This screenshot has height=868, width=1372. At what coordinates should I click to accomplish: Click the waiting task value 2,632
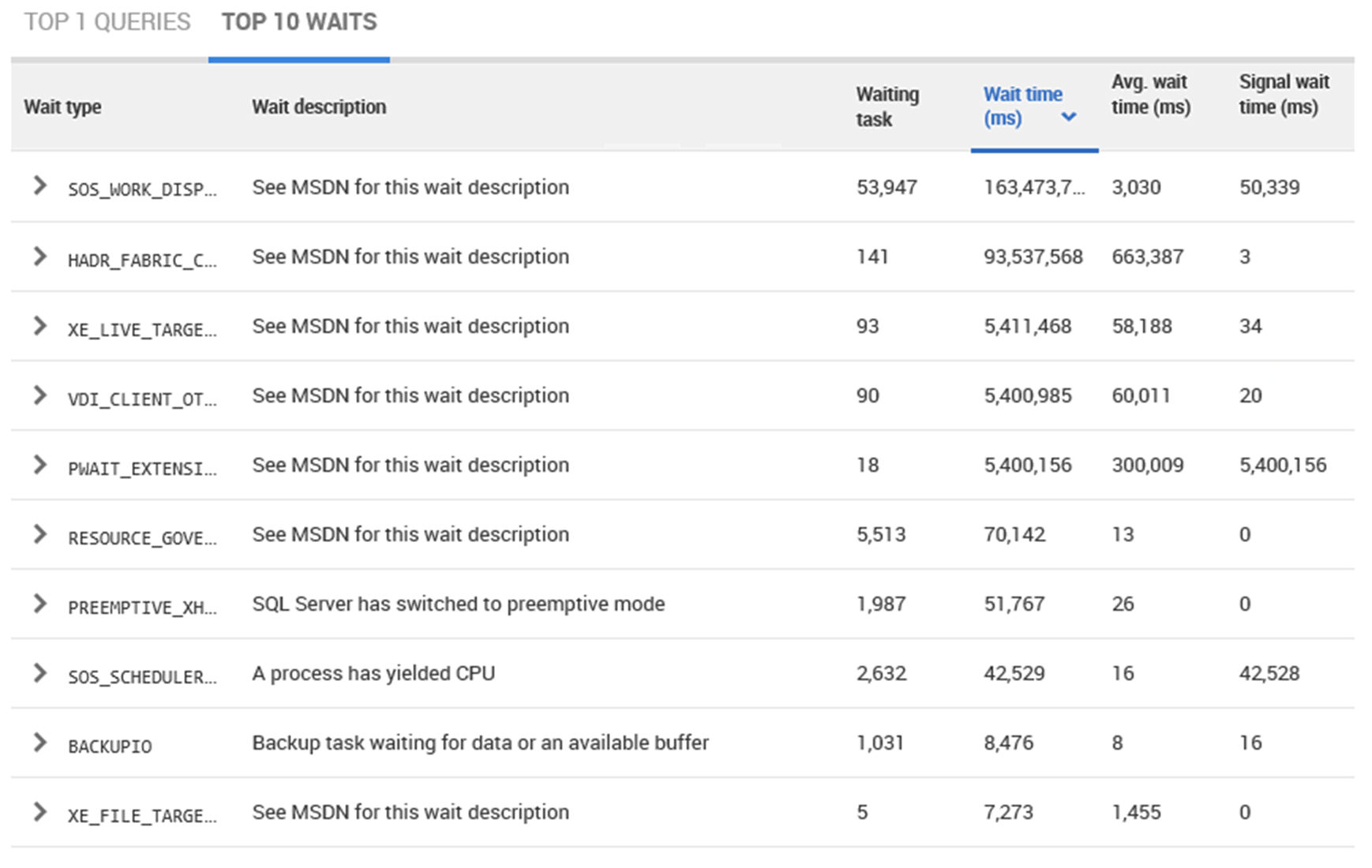pos(881,673)
